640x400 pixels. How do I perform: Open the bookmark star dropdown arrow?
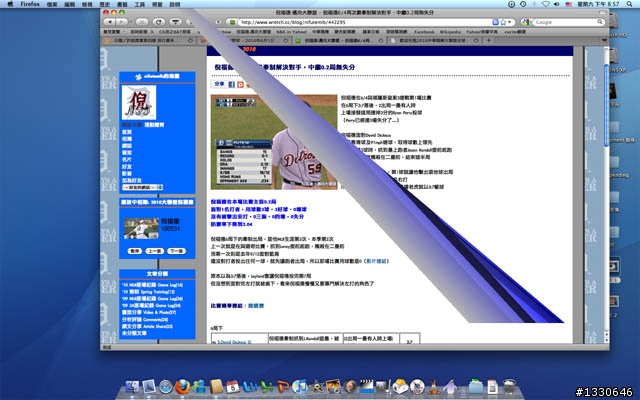pyautogui.click(x=509, y=22)
